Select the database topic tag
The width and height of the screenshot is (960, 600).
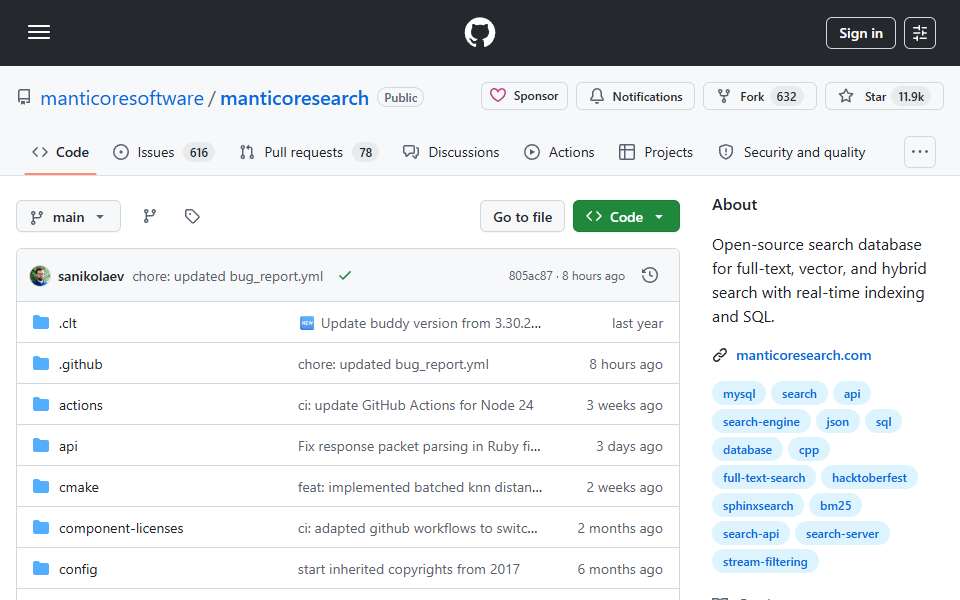[747, 450]
